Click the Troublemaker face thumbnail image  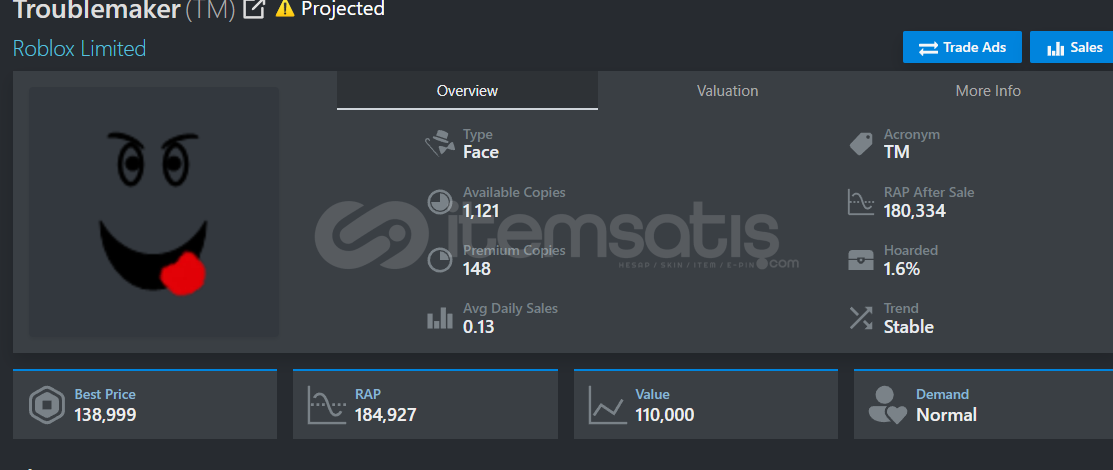(153, 212)
